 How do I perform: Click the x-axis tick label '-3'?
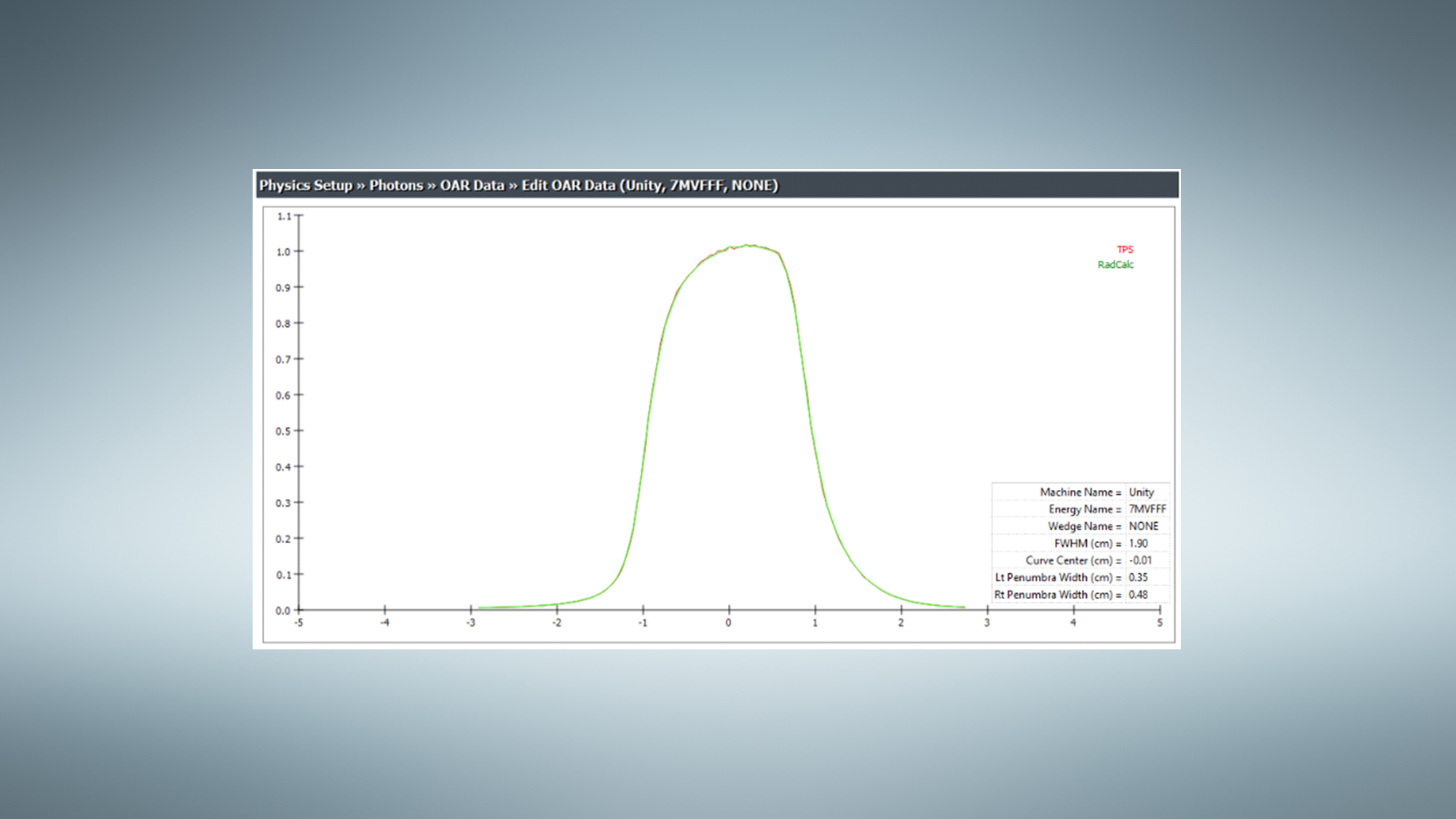click(470, 623)
